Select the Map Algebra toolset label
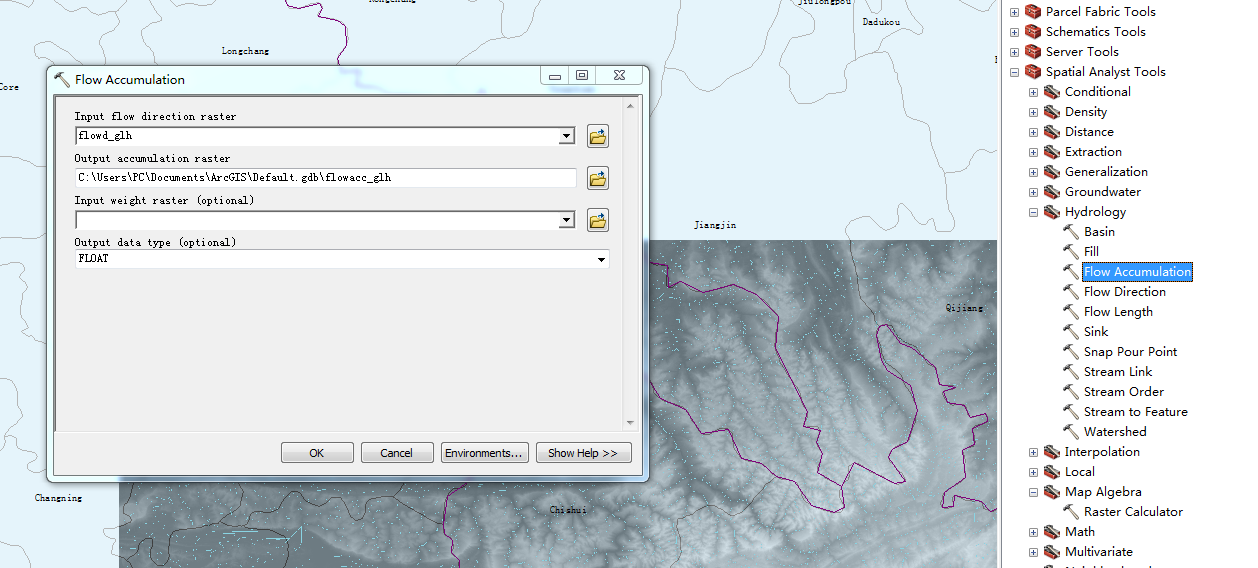Viewport: 1258px width, 568px height. pyautogui.click(x=1103, y=492)
